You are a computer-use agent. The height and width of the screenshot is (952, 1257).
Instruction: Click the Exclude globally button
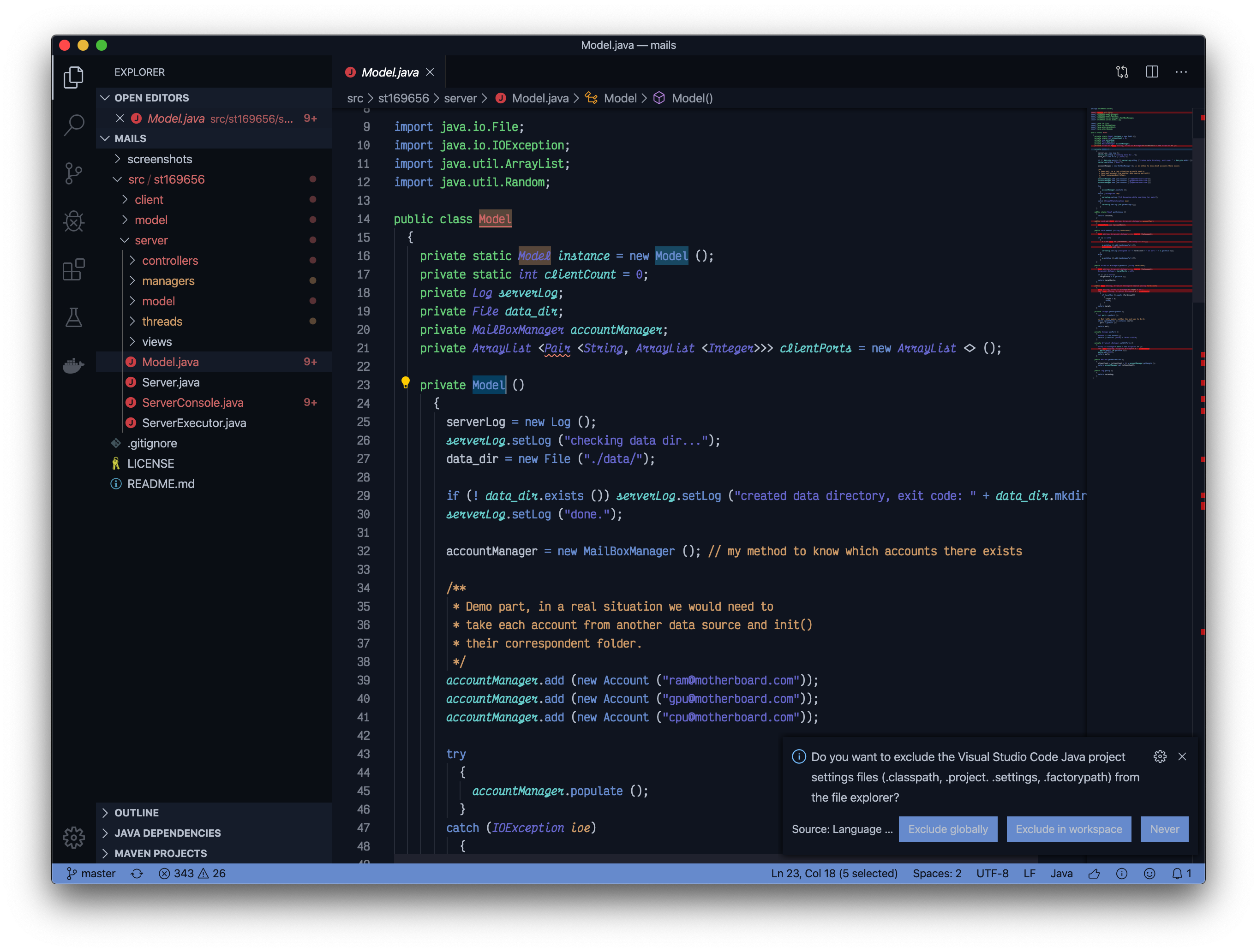(947, 829)
